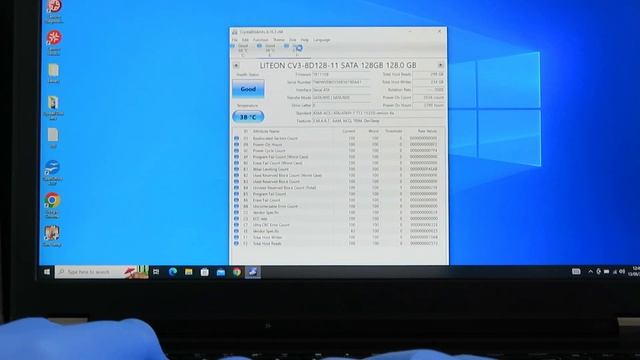Open Task View from taskbar
The width and height of the screenshot is (640, 360).
(156, 272)
